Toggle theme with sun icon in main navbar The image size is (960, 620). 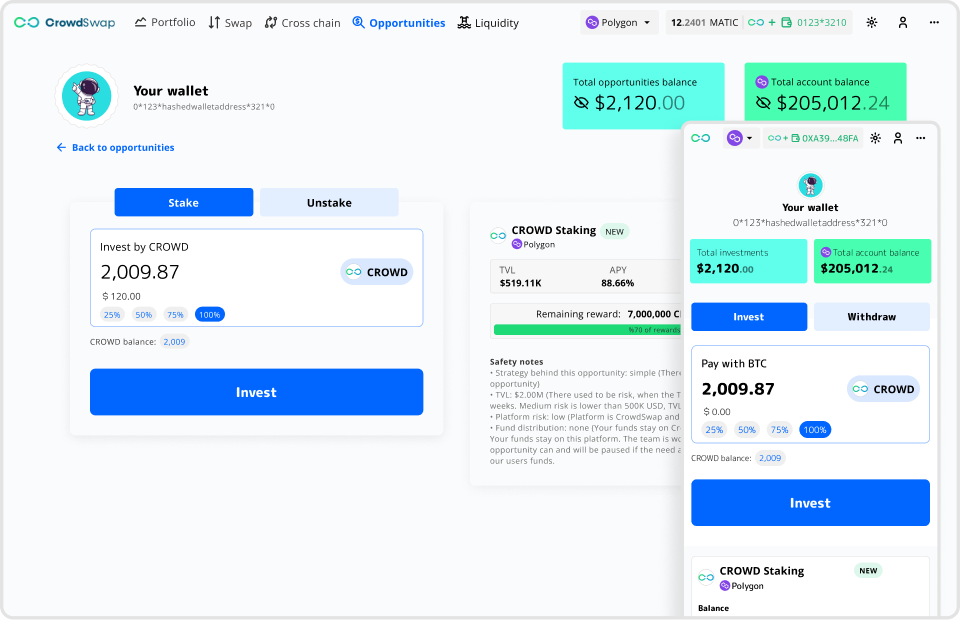(872, 22)
